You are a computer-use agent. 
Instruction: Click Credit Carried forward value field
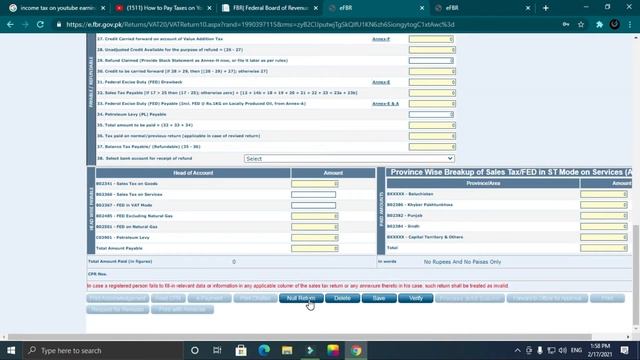432,39
